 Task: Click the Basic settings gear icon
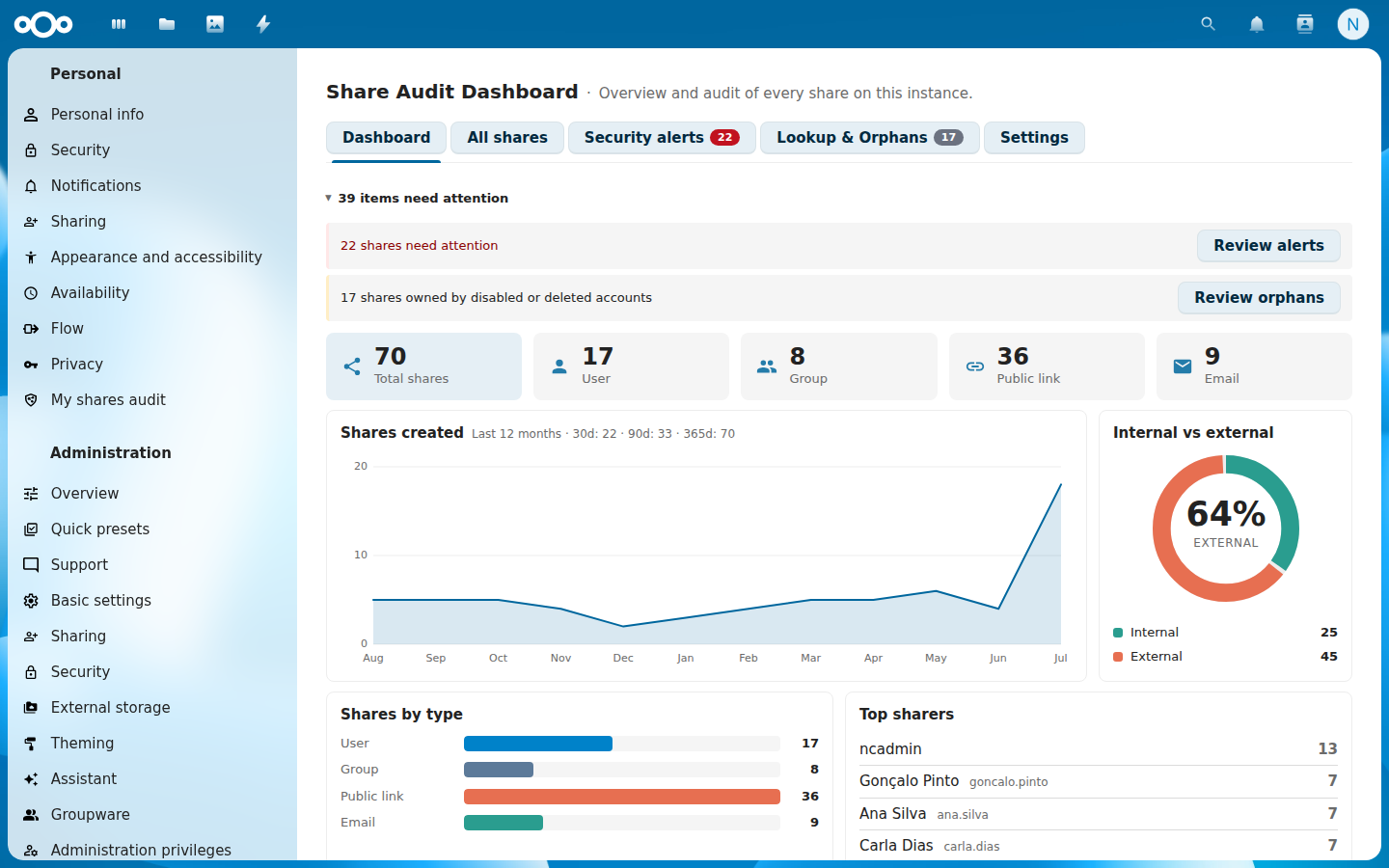[x=31, y=601]
